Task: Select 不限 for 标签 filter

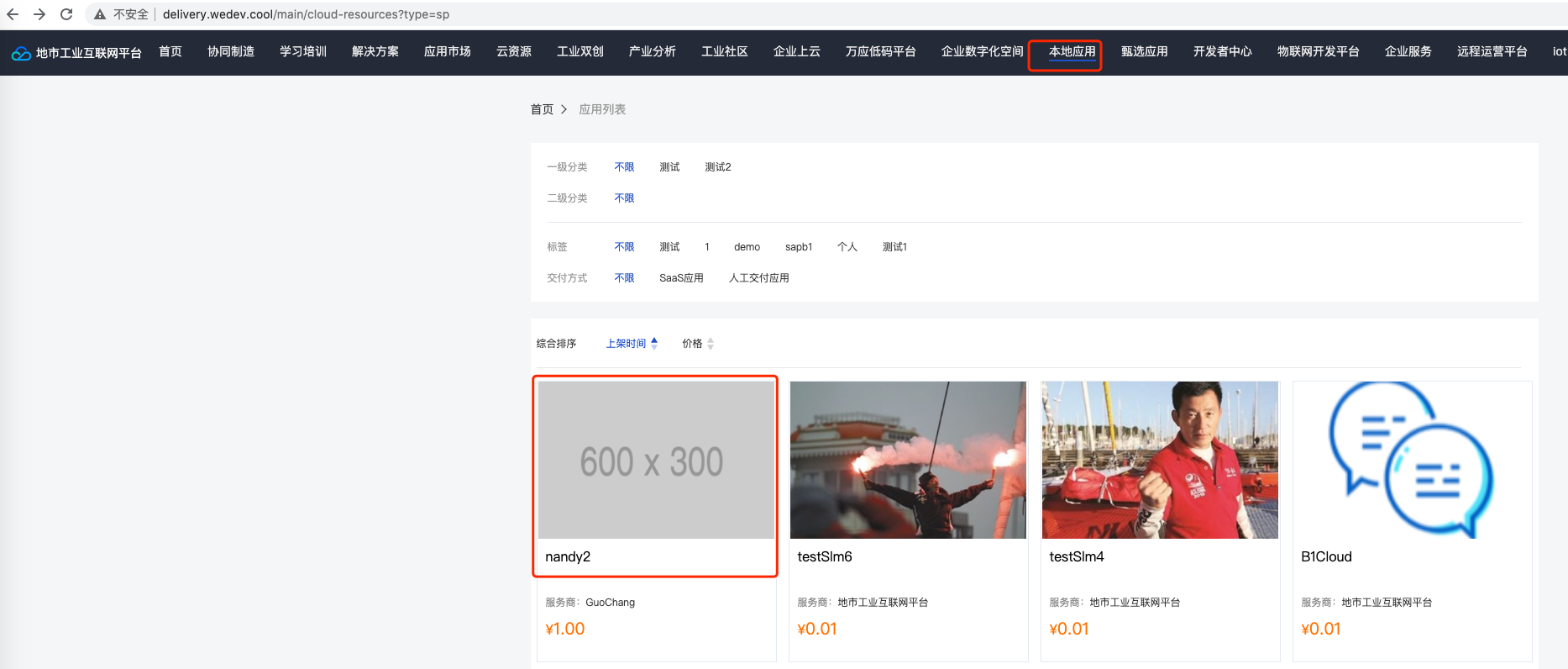Action: tap(624, 247)
